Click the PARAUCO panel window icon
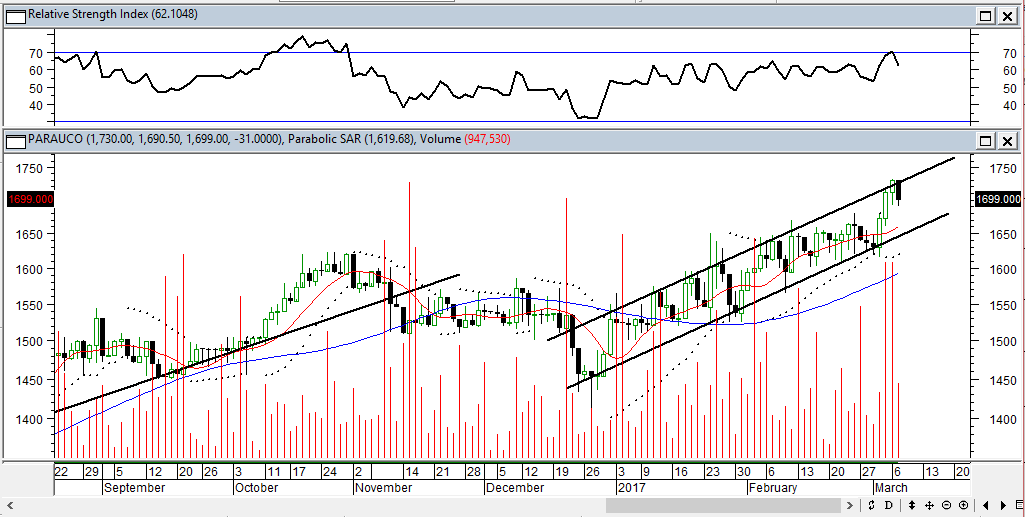The width and height of the screenshot is (1025, 517). (x=16, y=140)
